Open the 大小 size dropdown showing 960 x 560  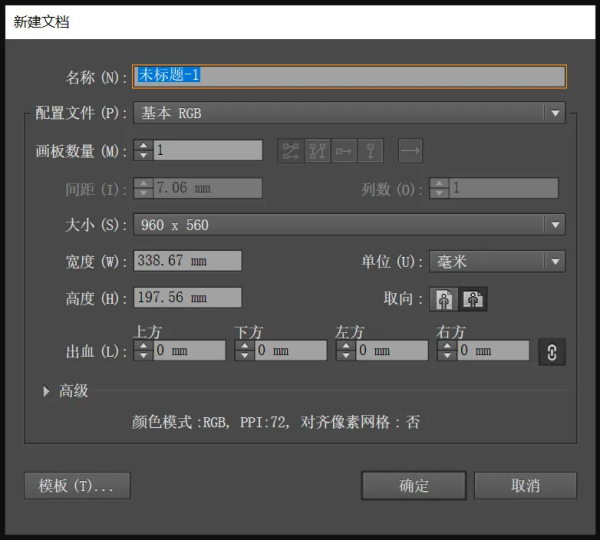(x=349, y=225)
